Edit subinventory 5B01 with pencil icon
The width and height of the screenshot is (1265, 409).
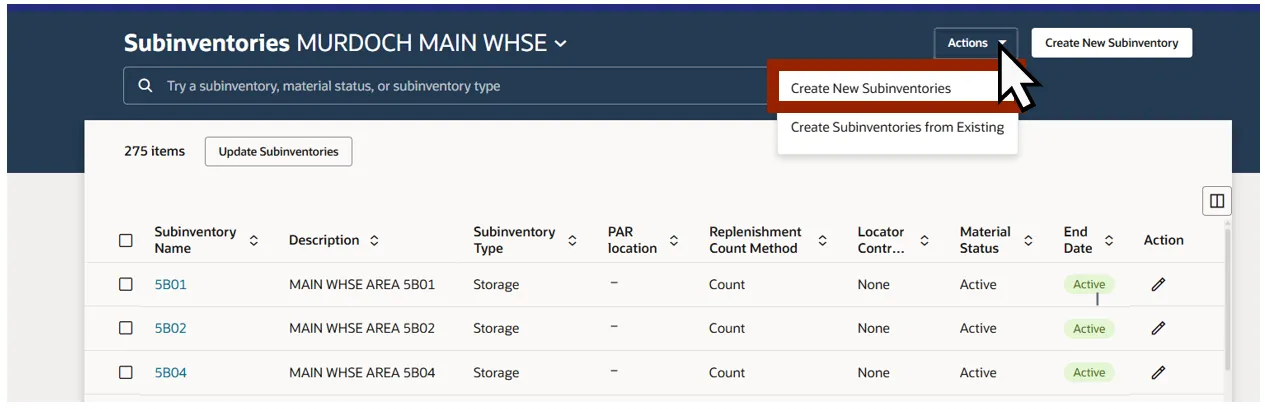click(x=1158, y=284)
